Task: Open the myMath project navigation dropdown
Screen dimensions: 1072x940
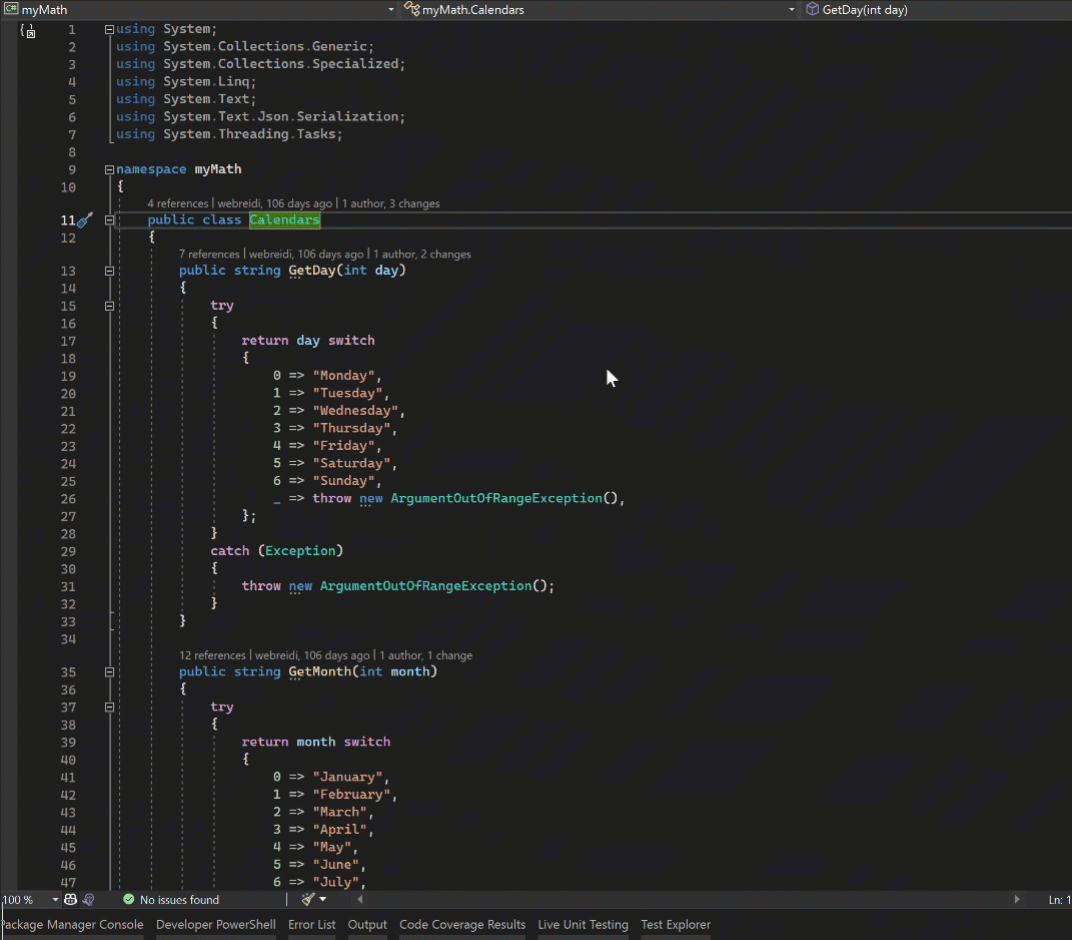Action: (x=390, y=8)
